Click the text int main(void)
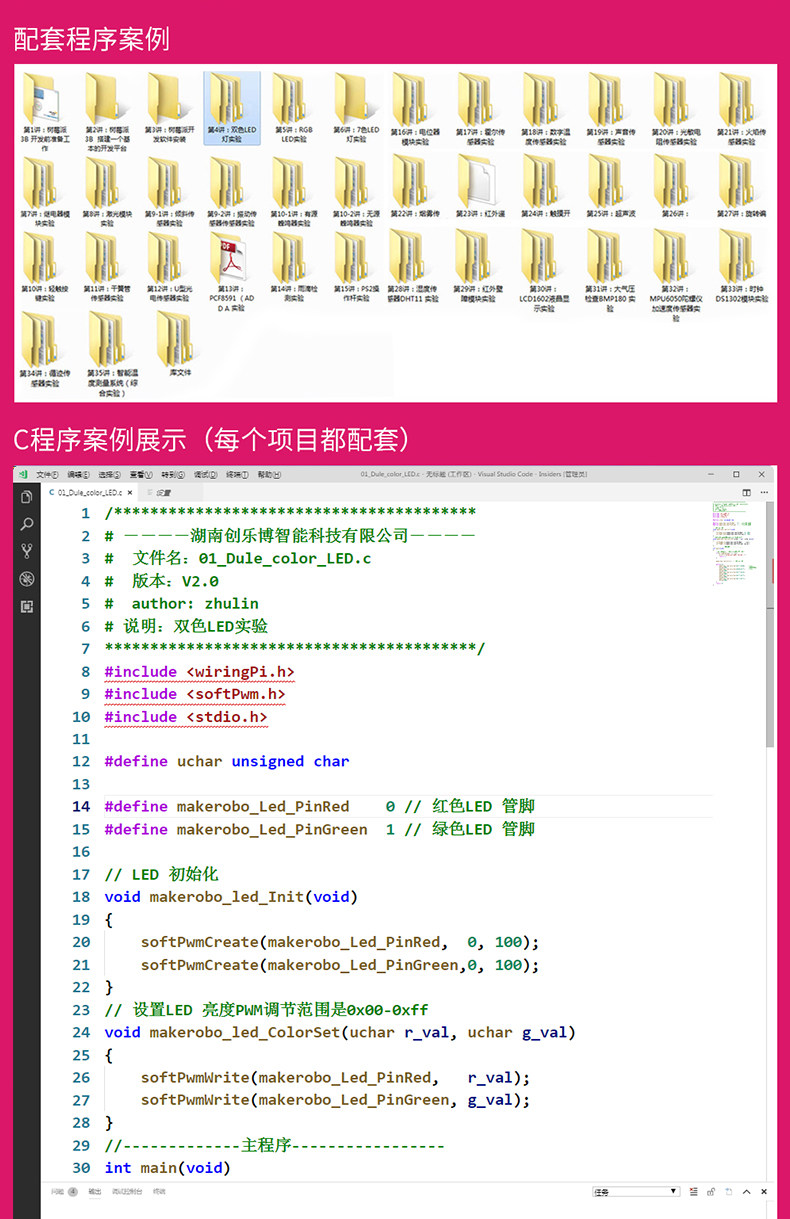 (167, 1168)
